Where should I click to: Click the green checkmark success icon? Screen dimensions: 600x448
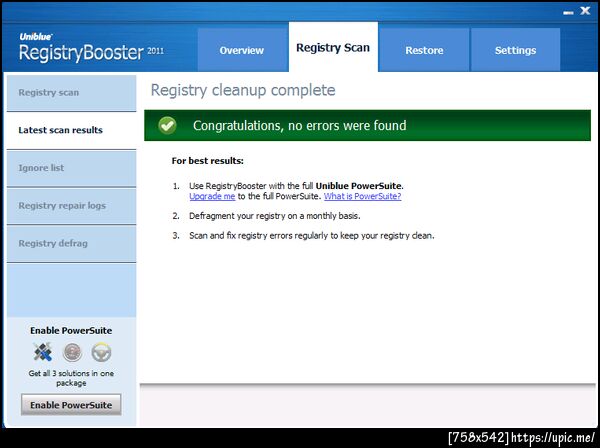click(x=167, y=125)
